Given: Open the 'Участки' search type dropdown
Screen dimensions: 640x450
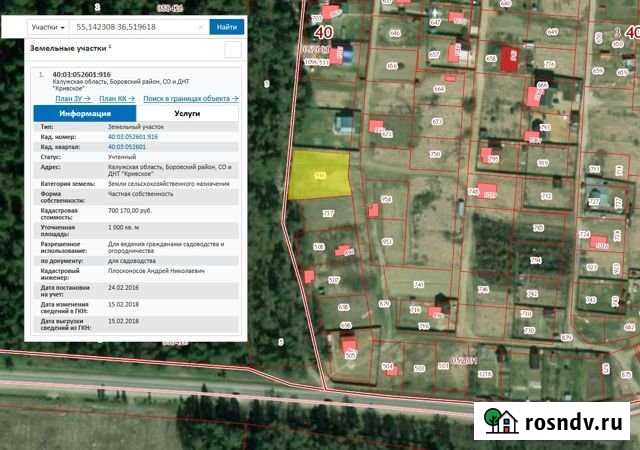Looking at the screenshot, I should tap(48, 27).
